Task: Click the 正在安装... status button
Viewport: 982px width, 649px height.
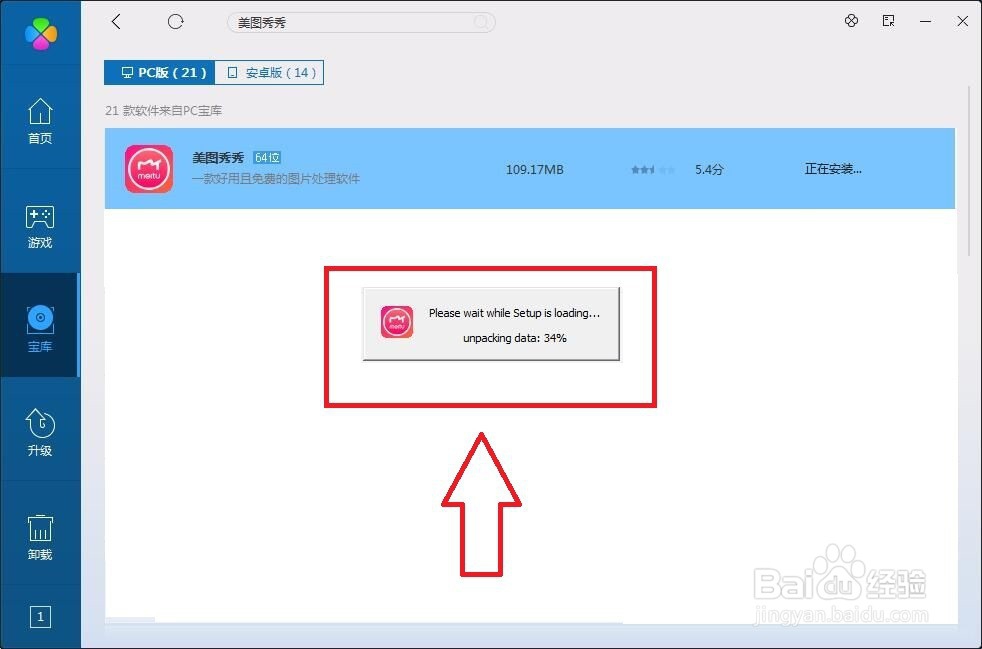Action: click(833, 169)
